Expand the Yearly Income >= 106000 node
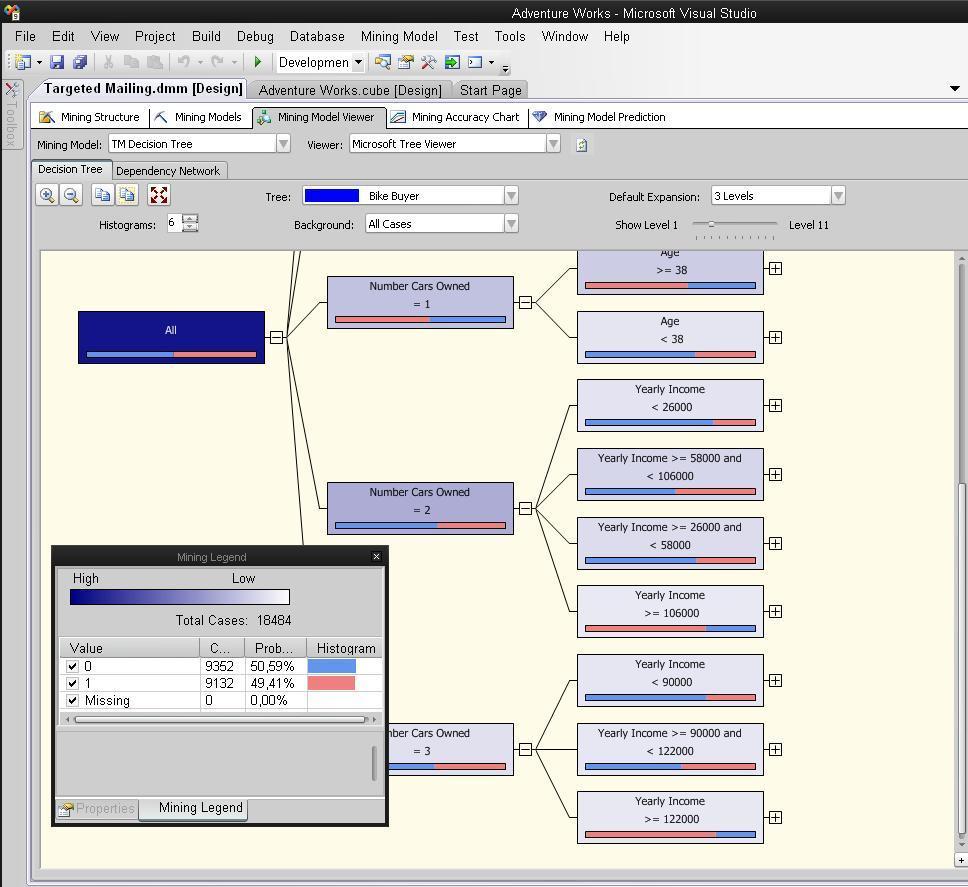Screen dimensions: 968x887 [775, 612]
